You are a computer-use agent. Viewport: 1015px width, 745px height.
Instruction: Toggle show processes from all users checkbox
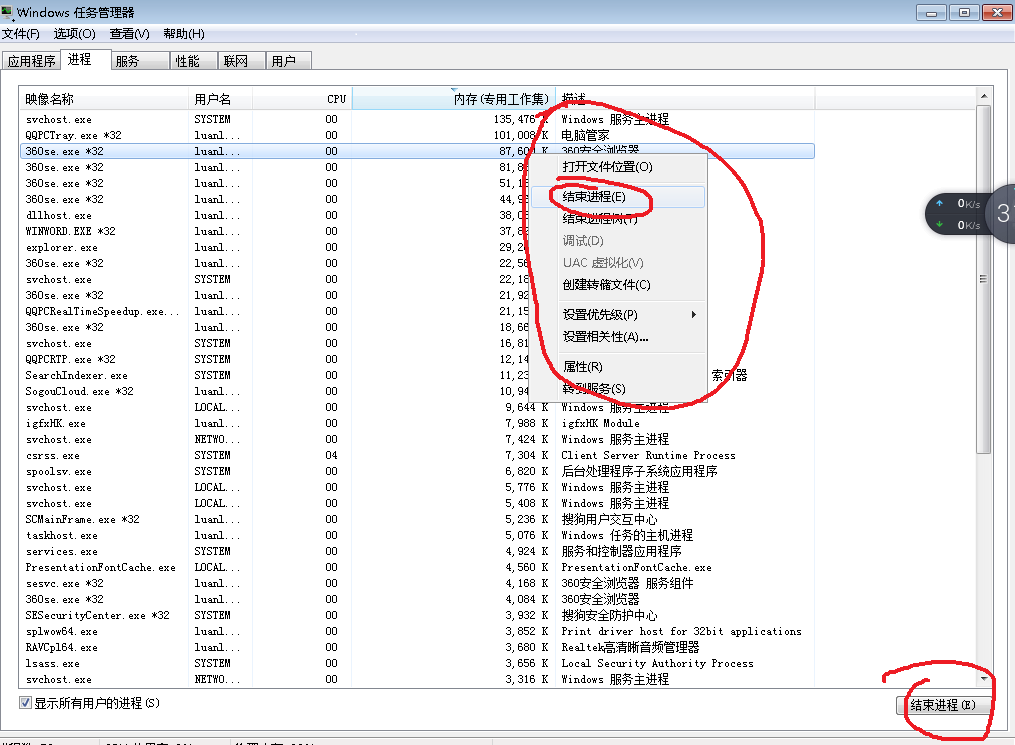(25, 703)
